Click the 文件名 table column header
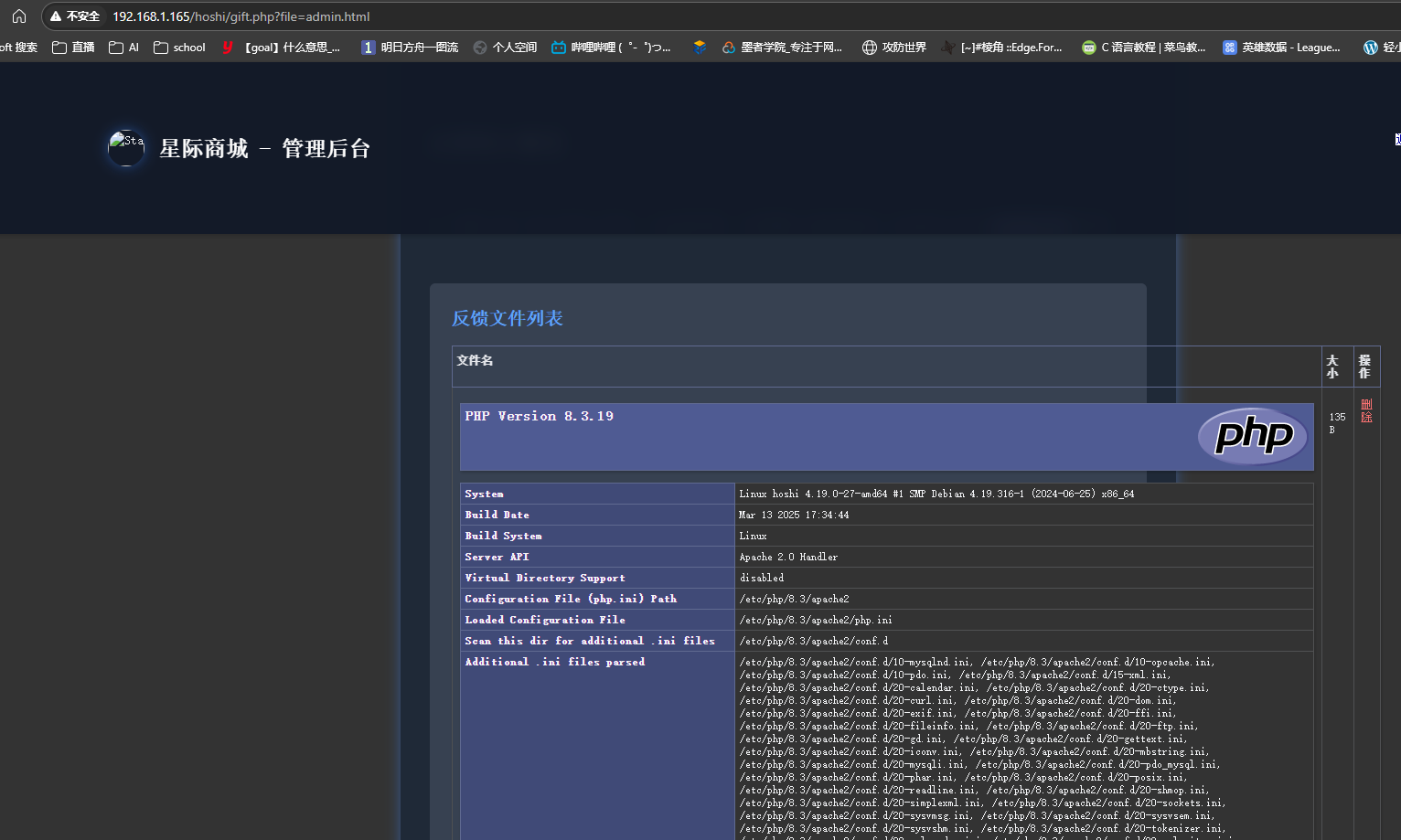 pyautogui.click(x=475, y=360)
